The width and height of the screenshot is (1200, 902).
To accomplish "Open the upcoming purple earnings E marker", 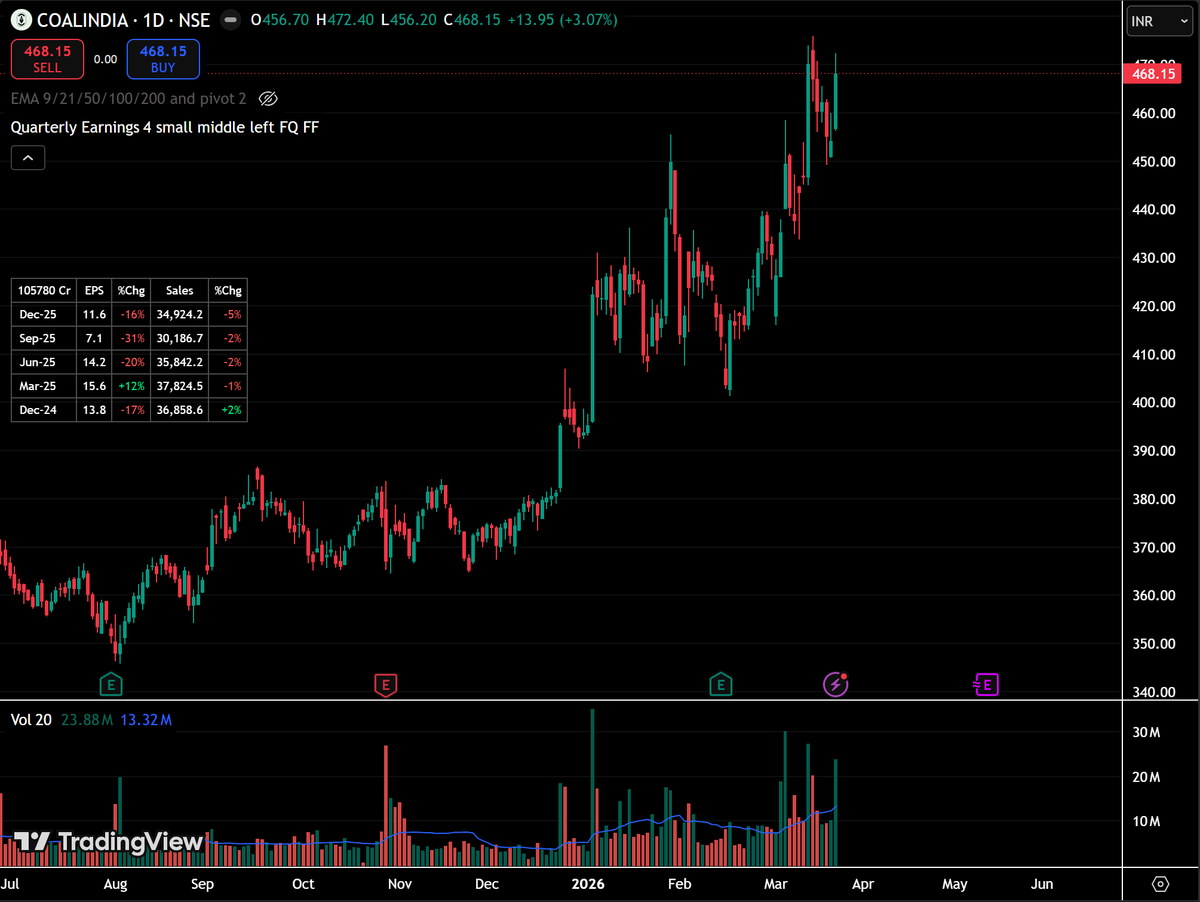I will pos(987,685).
